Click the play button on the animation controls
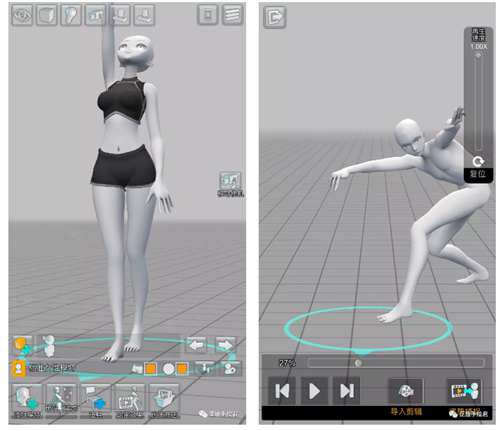The width and height of the screenshot is (500, 431). coord(314,391)
